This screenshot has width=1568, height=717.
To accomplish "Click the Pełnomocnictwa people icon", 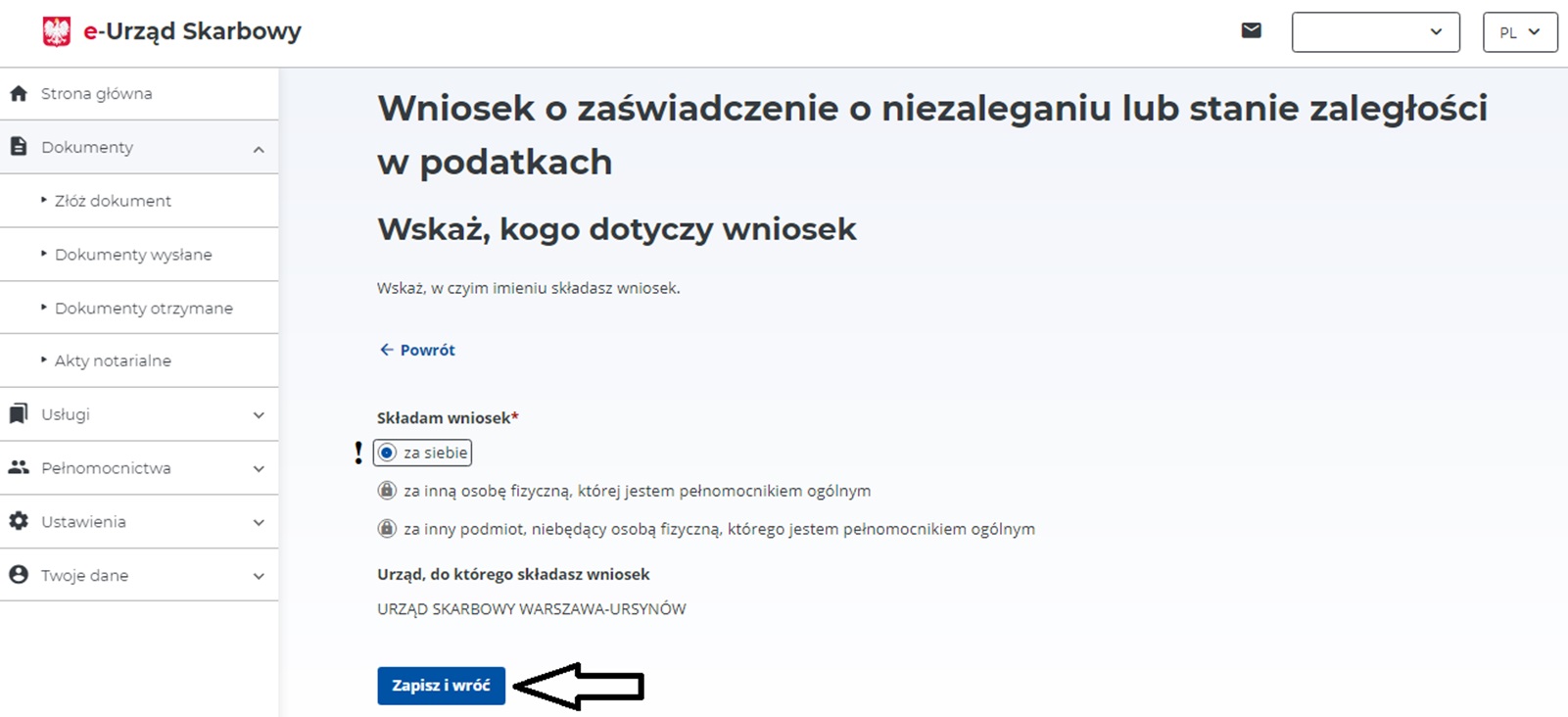I will point(19,468).
